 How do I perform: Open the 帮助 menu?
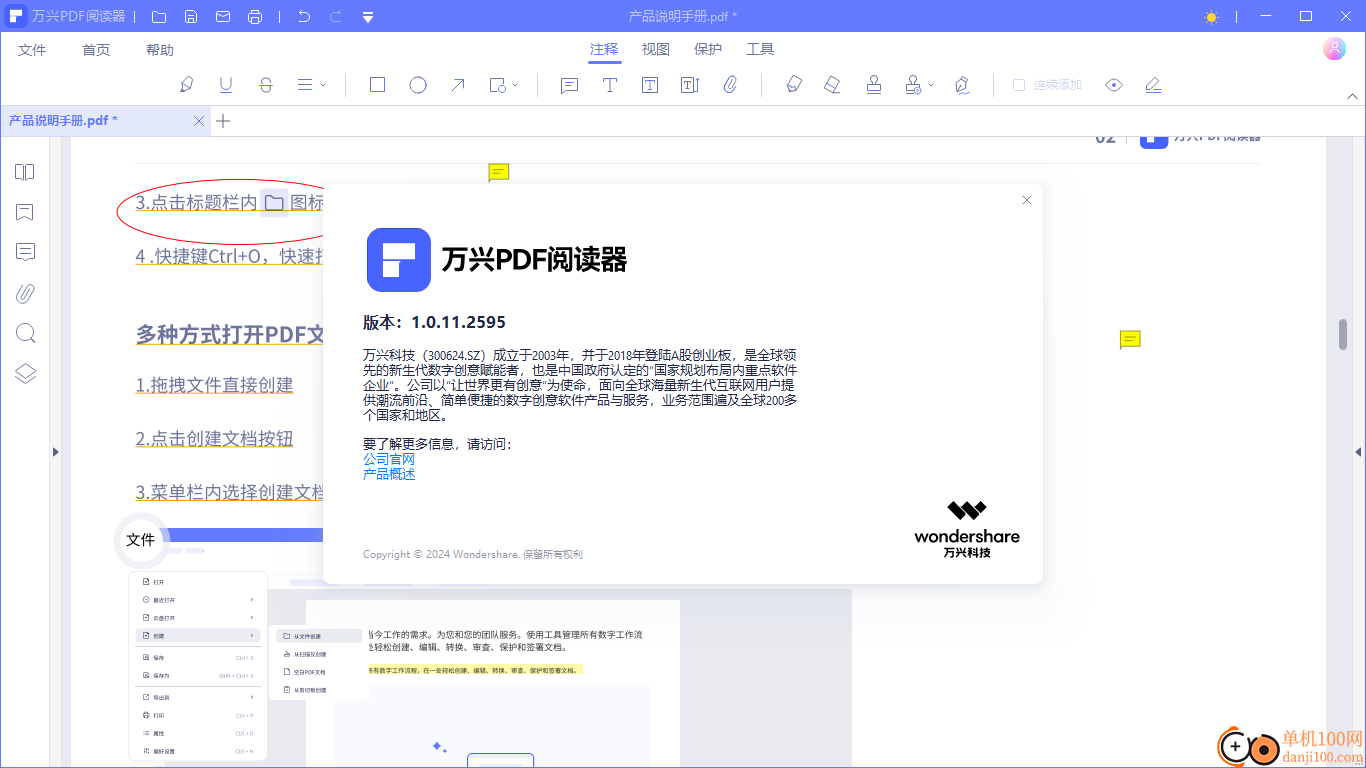160,50
